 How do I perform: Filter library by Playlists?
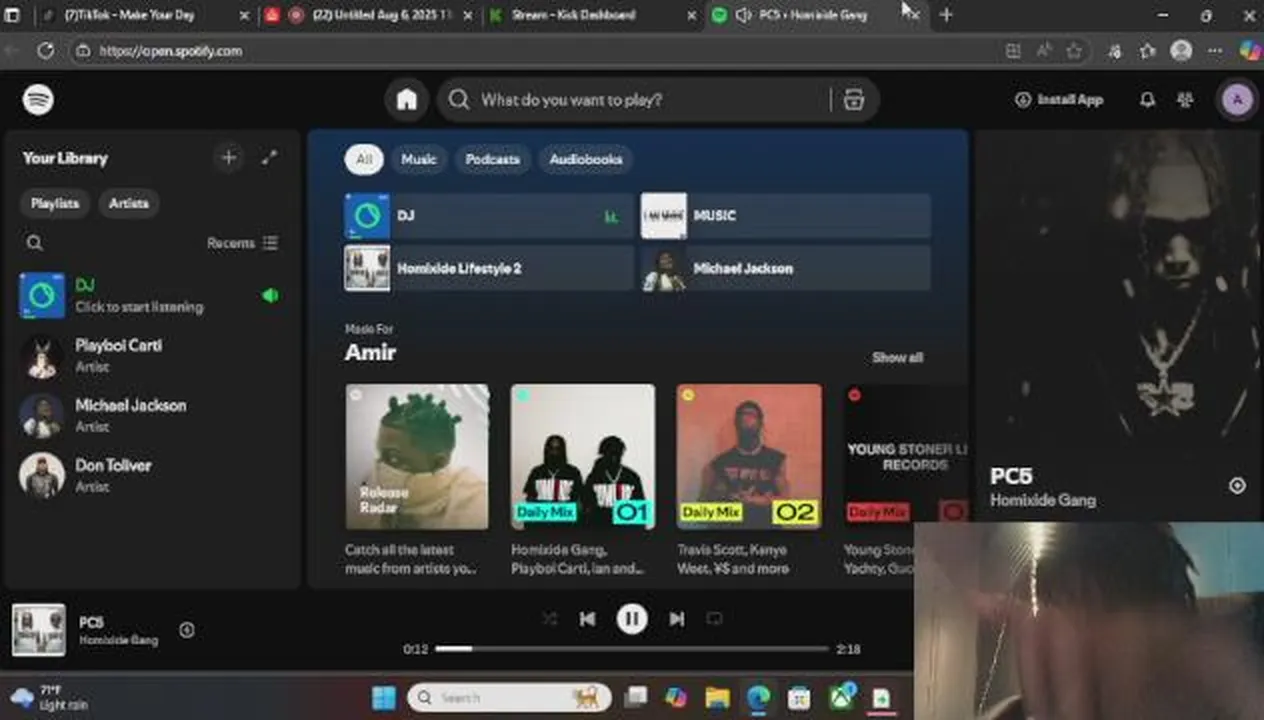tap(55, 203)
